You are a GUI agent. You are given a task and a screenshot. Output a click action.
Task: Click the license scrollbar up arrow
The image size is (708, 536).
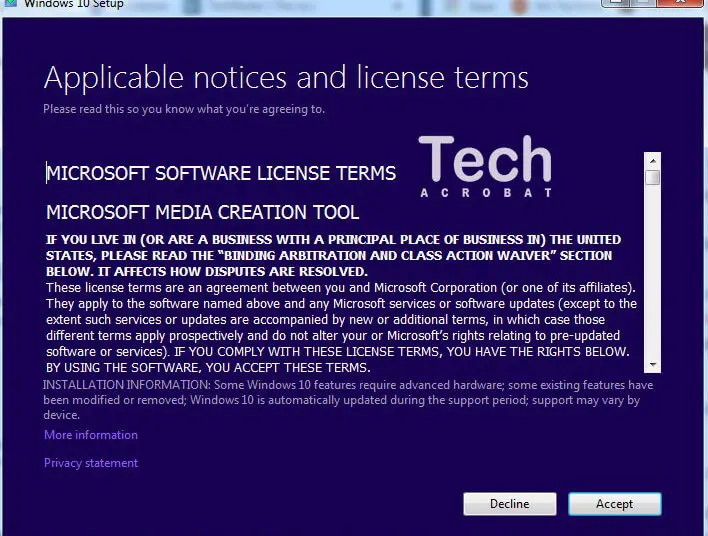pyautogui.click(x=652, y=161)
